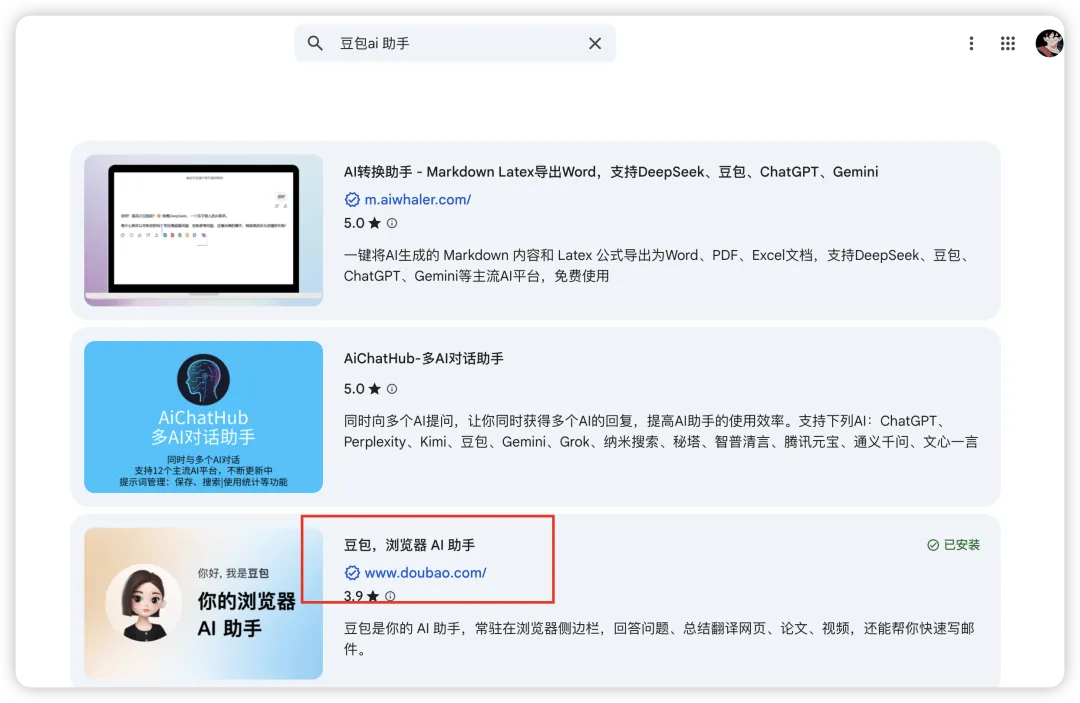Click verified badge beside www.doubao.com/
The height and width of the screenshot is (703, 1080).
pyautogui.click(x=352, y=573)
